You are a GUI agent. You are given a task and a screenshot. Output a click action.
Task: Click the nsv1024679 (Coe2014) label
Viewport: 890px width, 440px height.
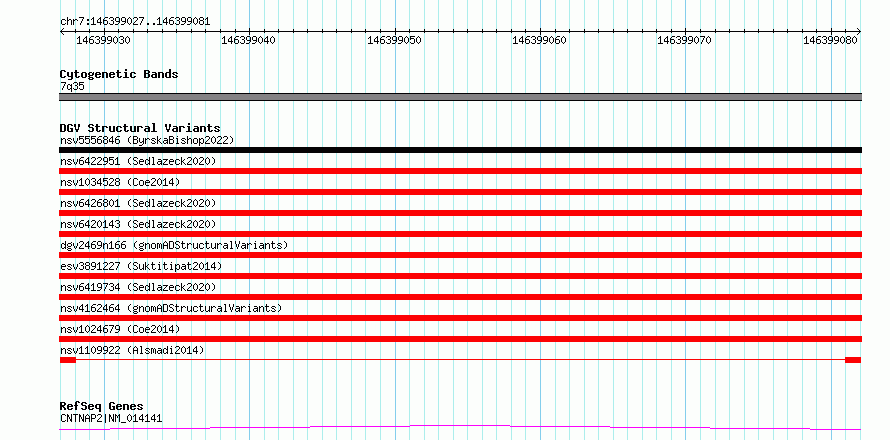coord(120,329)
